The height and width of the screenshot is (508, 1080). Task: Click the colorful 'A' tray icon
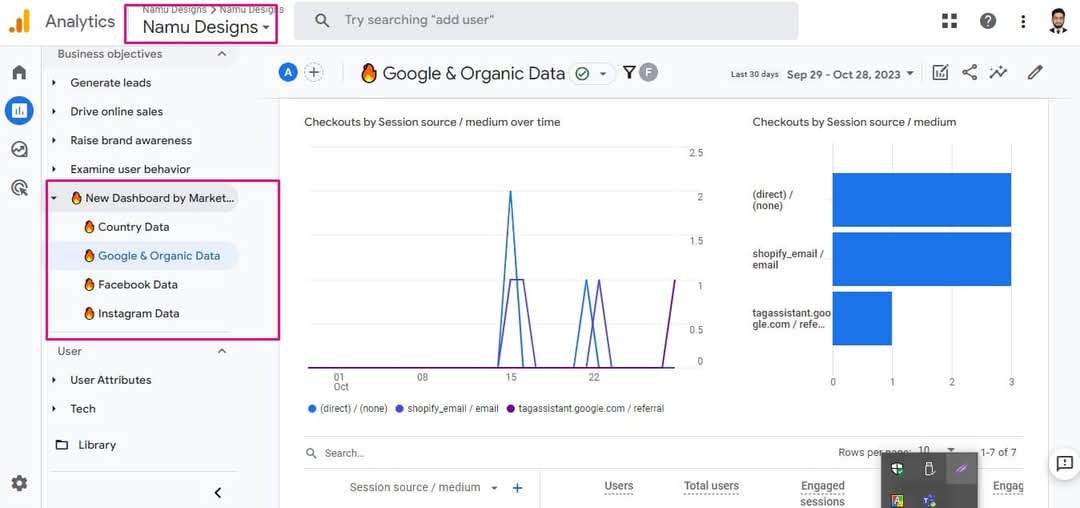point(897,500)
